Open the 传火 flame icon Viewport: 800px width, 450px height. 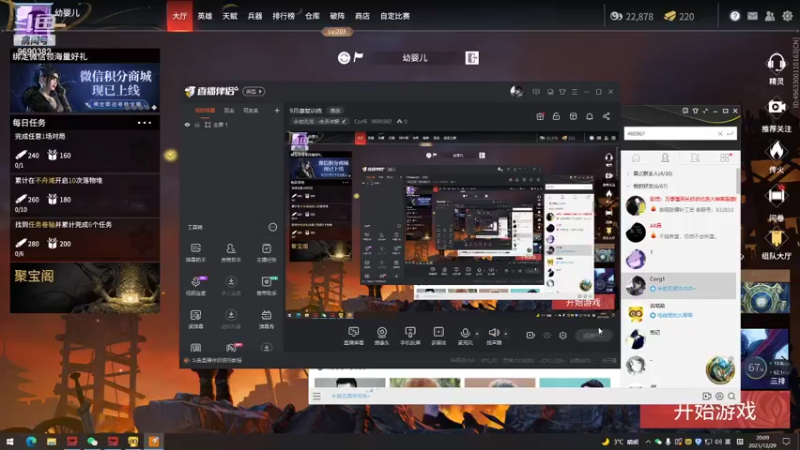point(776,151)
